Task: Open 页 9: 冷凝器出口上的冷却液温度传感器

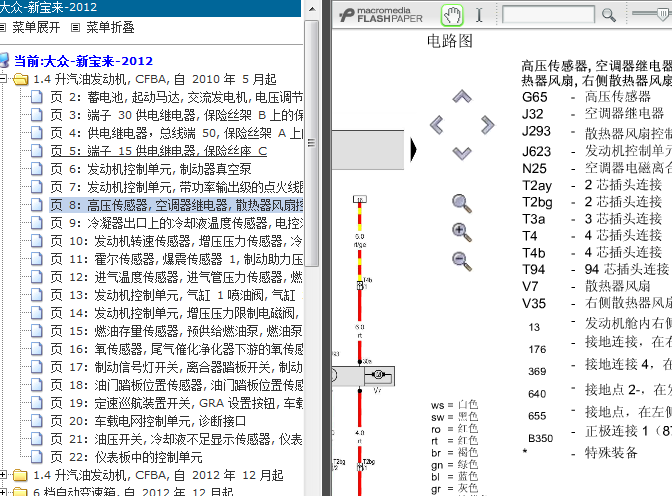Action: point(177,223)
